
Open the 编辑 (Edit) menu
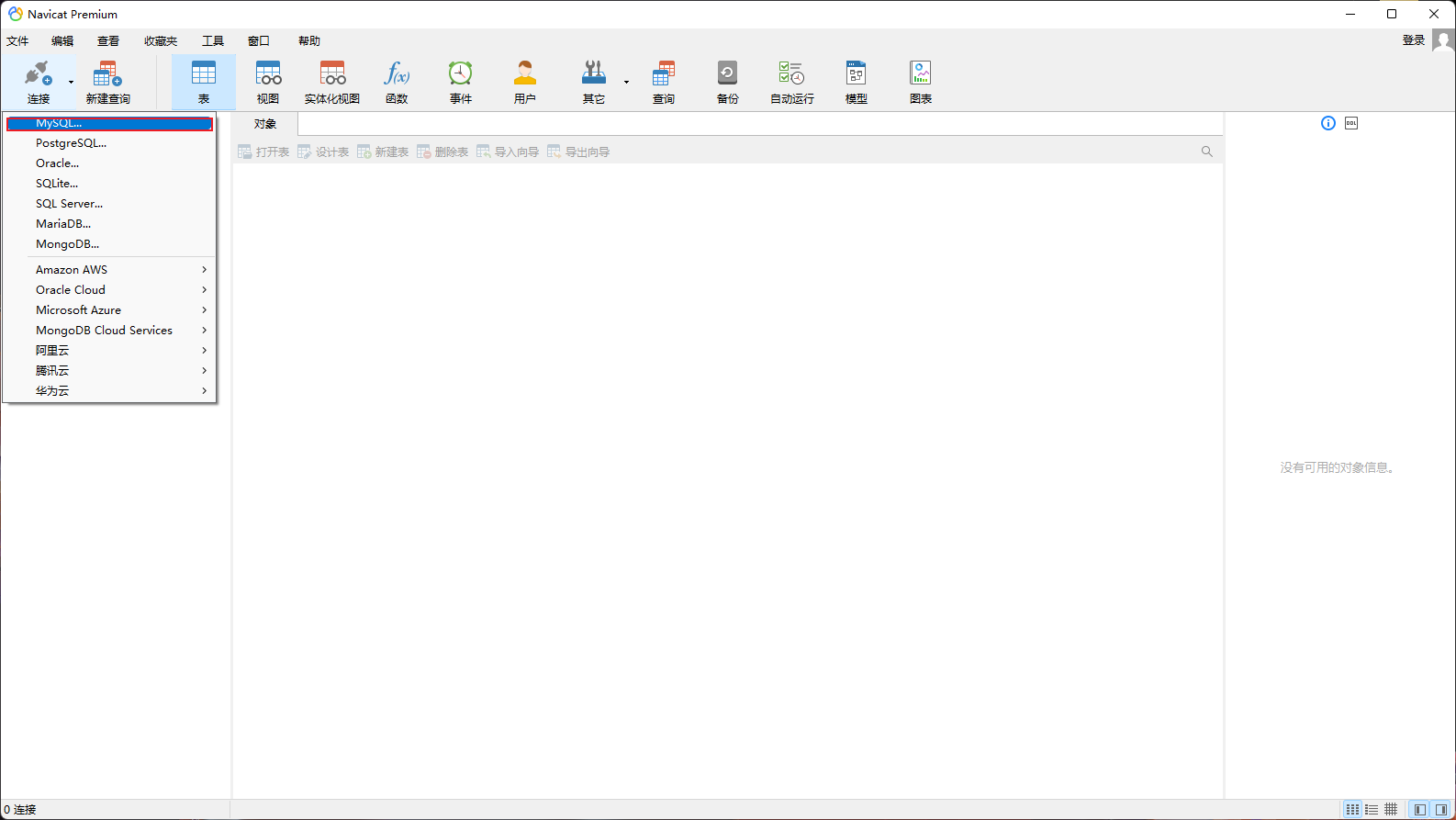[62, 41]
